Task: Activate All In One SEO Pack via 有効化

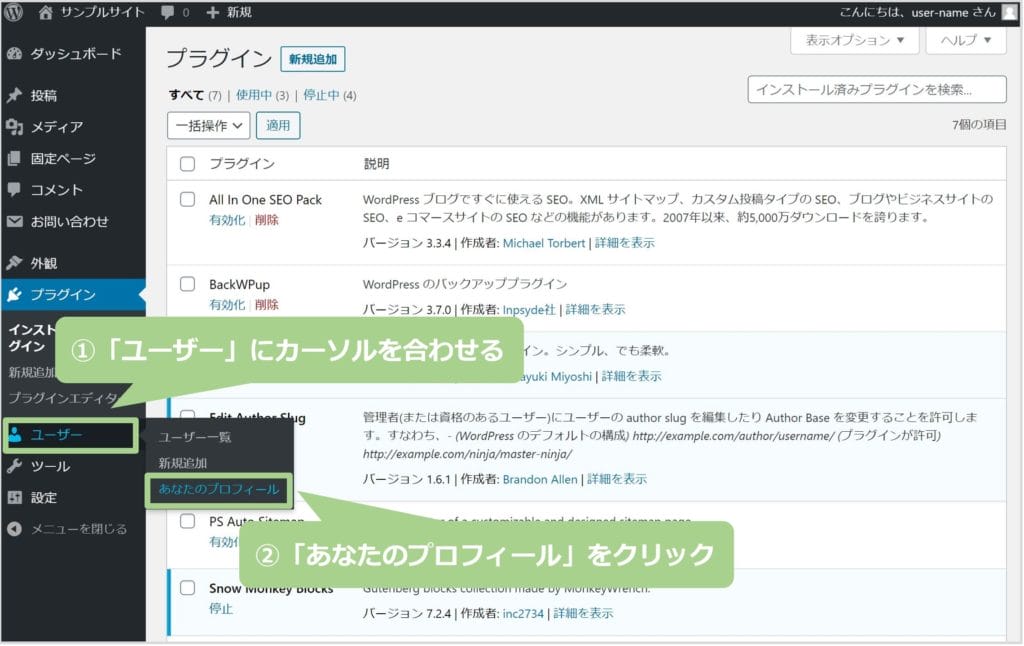Action: pos(227,220)
